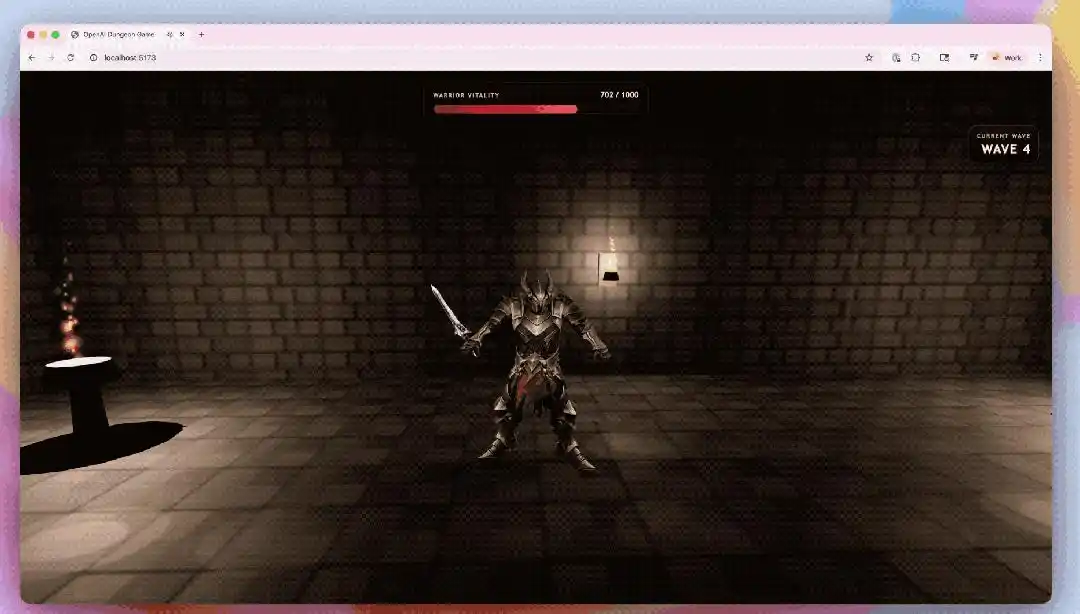This screenshot has height=614, width=1080.
Task: Bookmark this page with the star icon
Action: click(869, 58)
